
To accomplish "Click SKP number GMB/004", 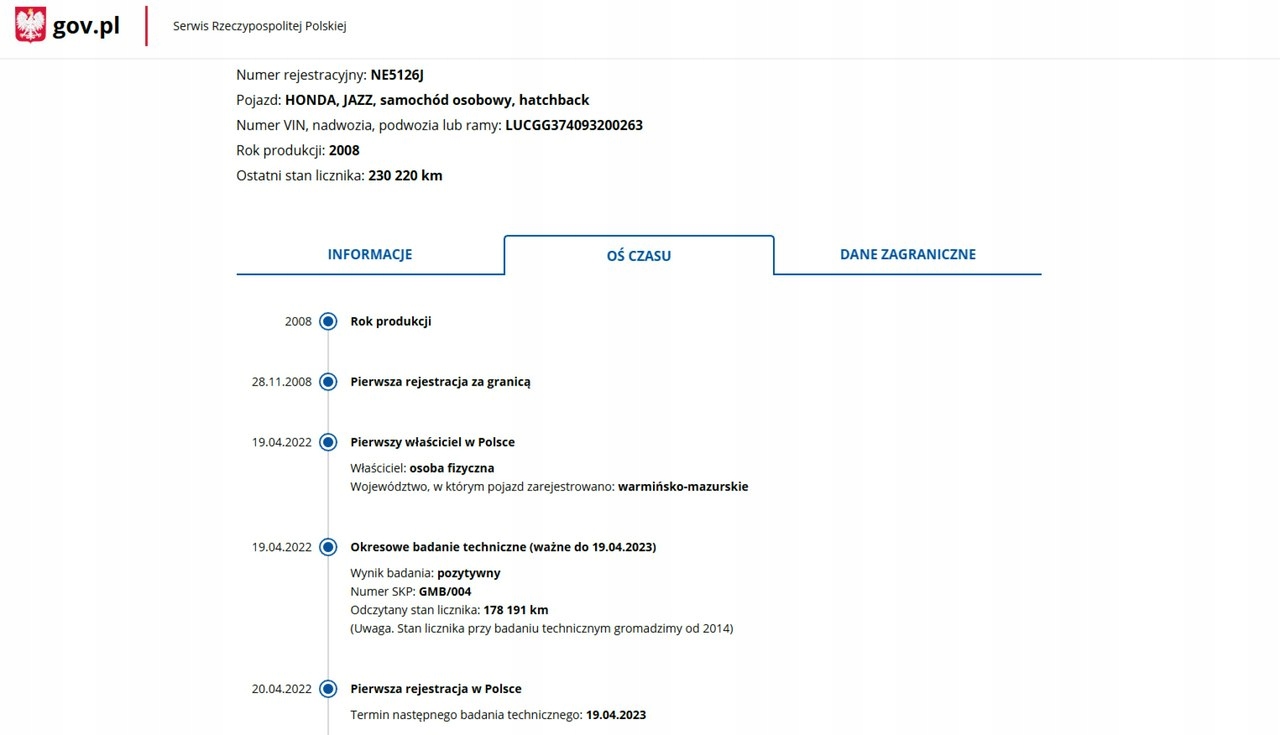I will point(445,591).
